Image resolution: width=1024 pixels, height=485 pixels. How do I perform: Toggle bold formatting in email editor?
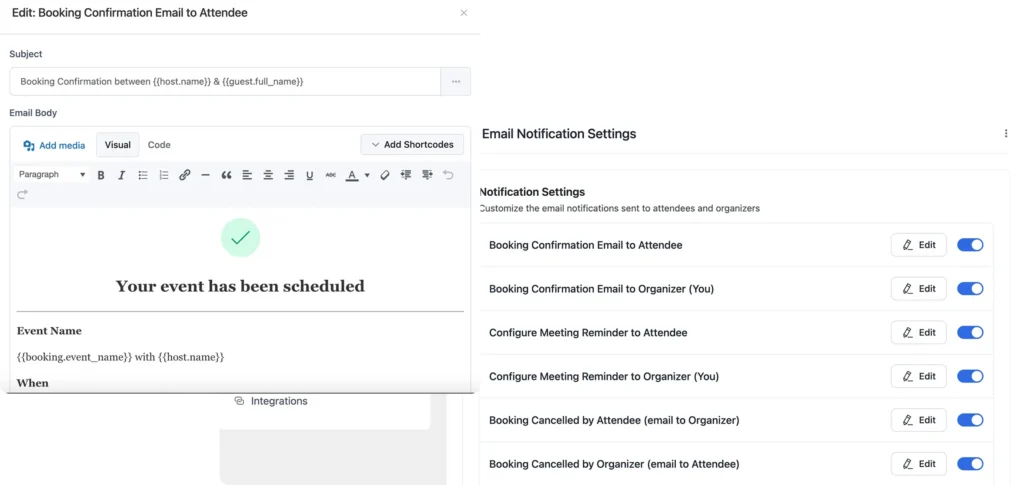101,175
